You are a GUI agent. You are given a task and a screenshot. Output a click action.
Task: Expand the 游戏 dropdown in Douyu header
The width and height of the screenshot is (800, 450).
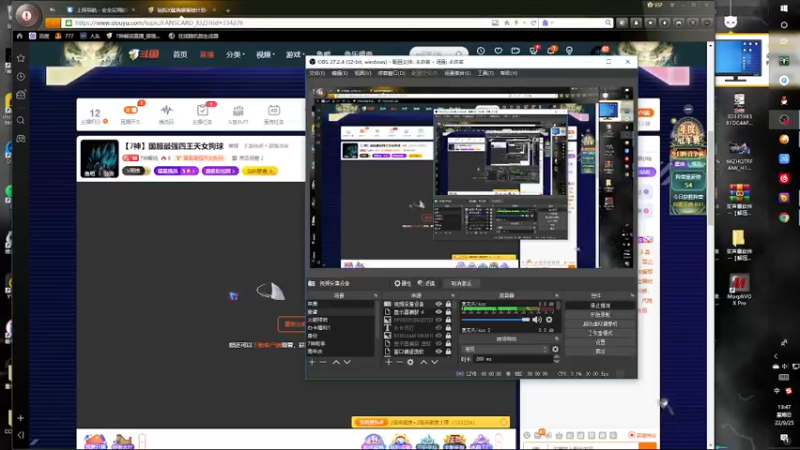(x=295, y=54)
